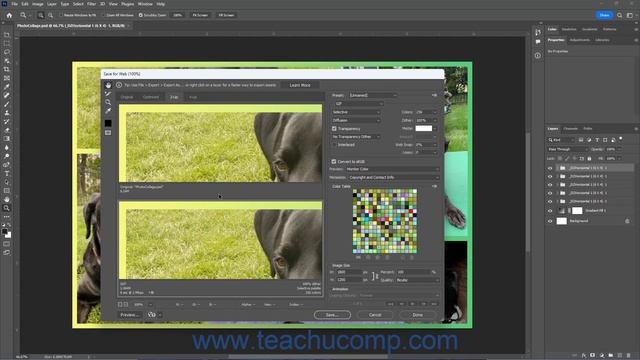Screen dimensions: 640x360
Task: Click the Done button
Action: [417, 315]
